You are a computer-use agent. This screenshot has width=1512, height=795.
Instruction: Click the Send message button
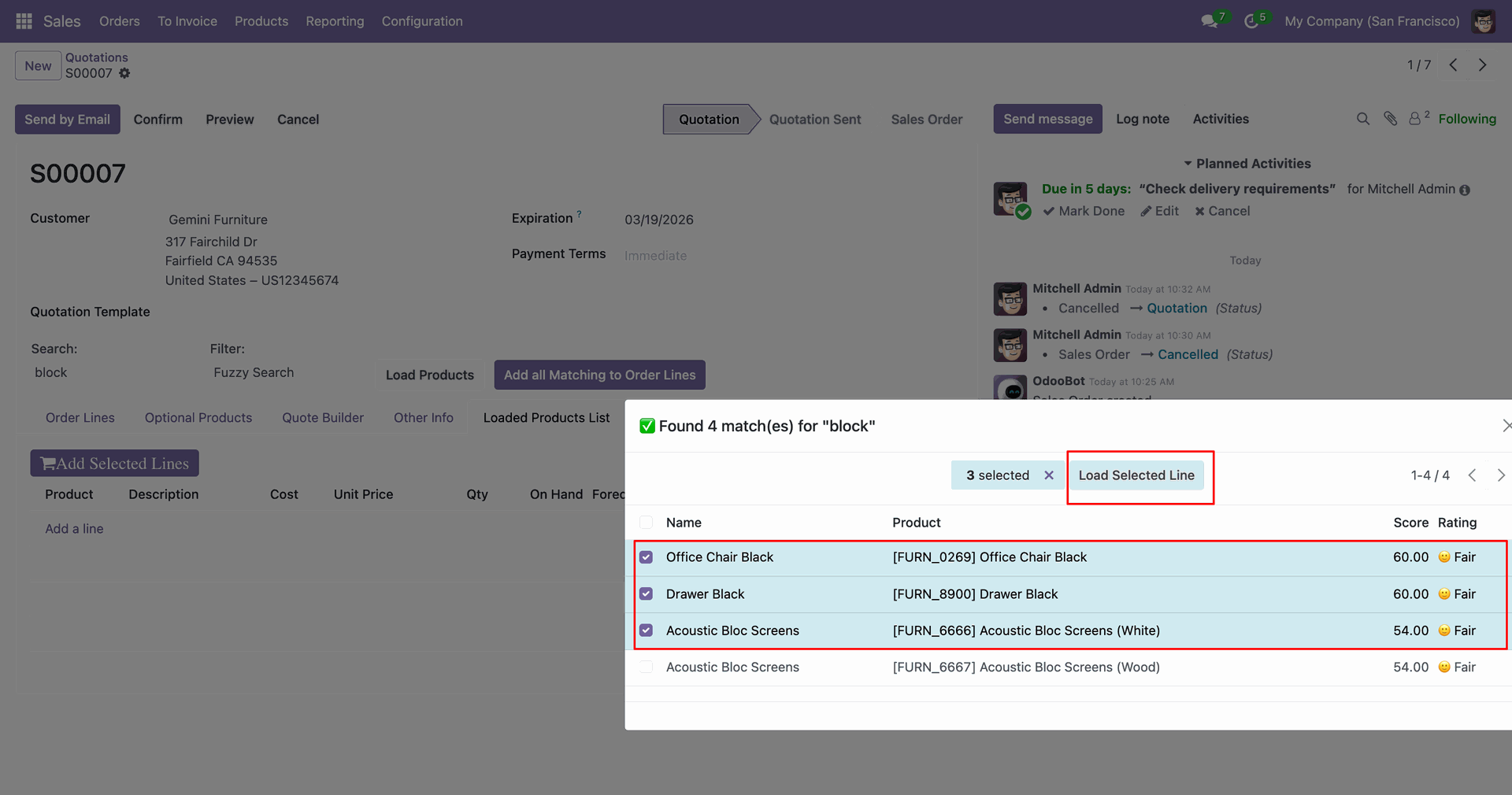click(x=1048, y=119)
